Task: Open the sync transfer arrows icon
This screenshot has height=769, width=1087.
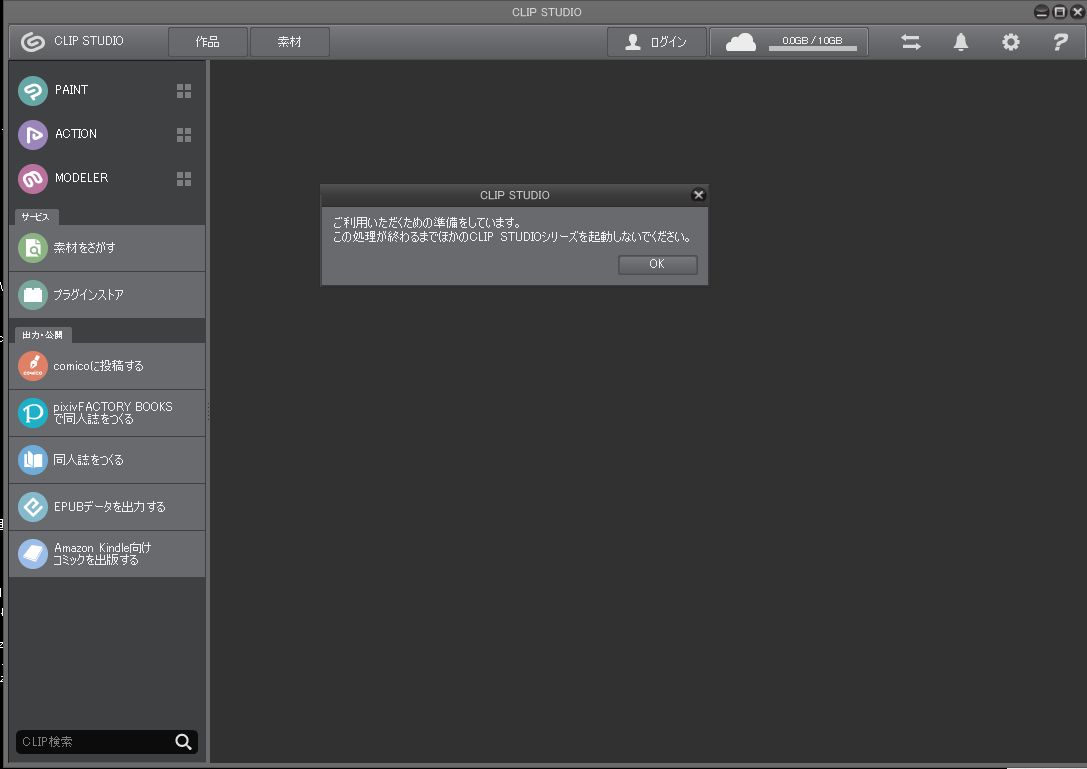Action: tap(911, 42)
